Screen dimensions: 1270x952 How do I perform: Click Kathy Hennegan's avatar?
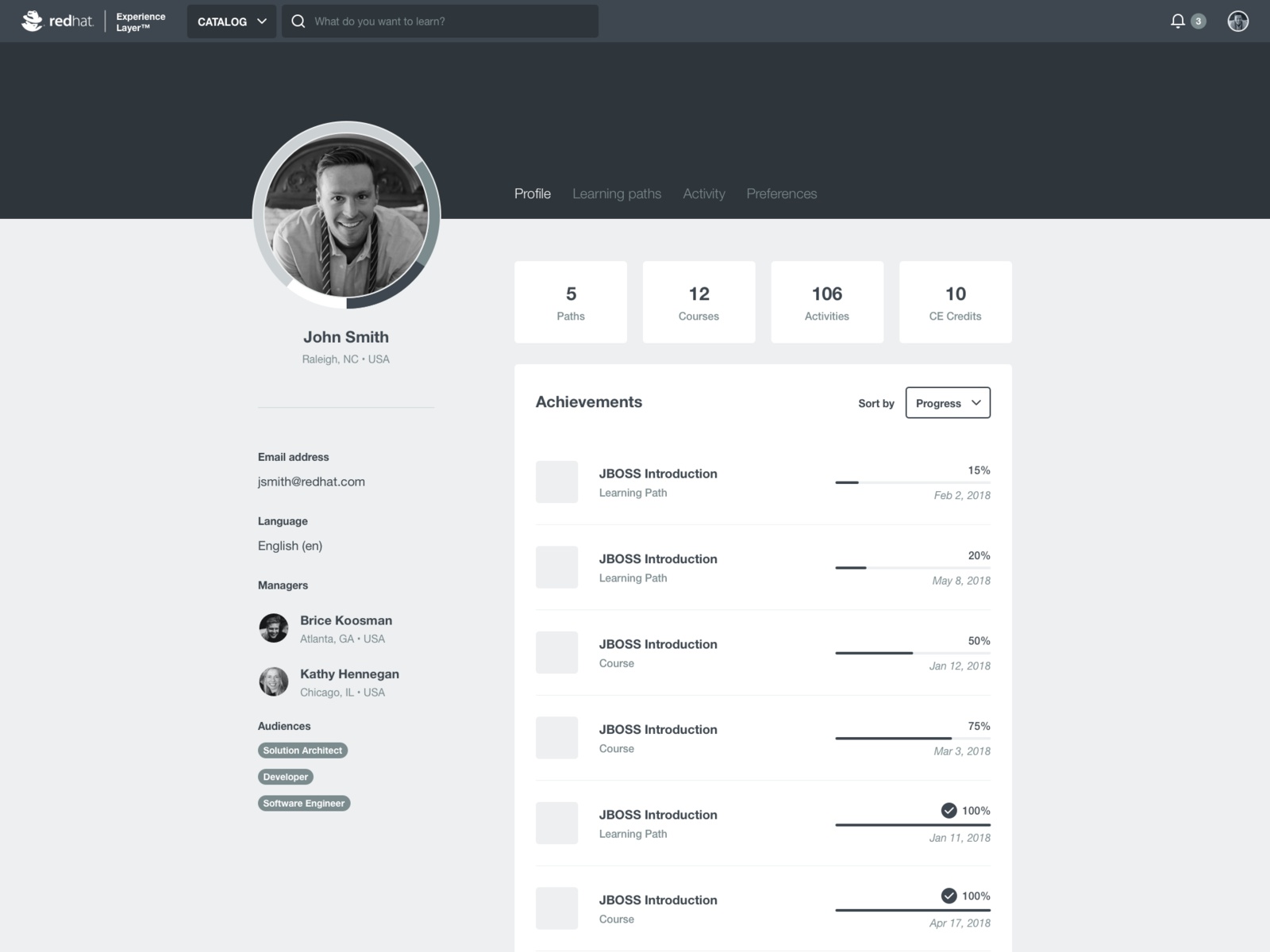(x=273, y=681)
